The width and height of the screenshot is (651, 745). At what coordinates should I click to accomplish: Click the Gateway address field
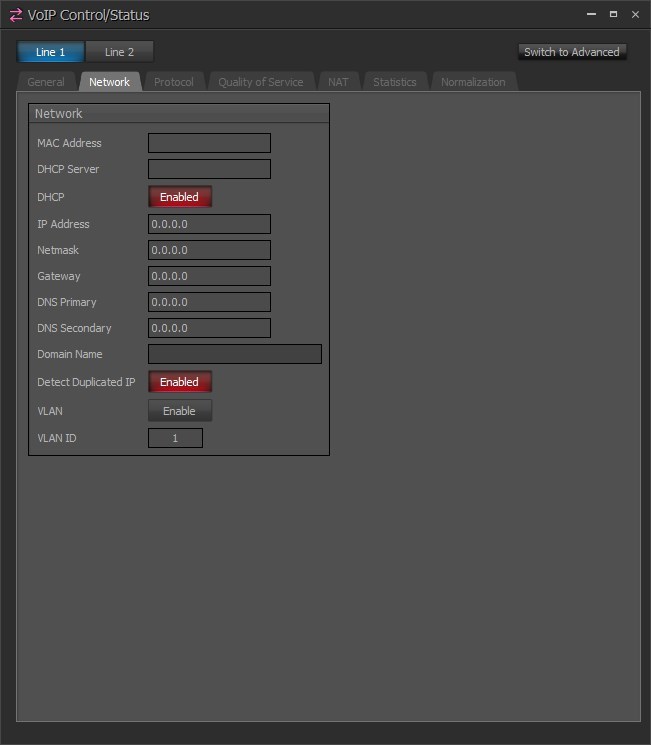[x=209, y=276]
